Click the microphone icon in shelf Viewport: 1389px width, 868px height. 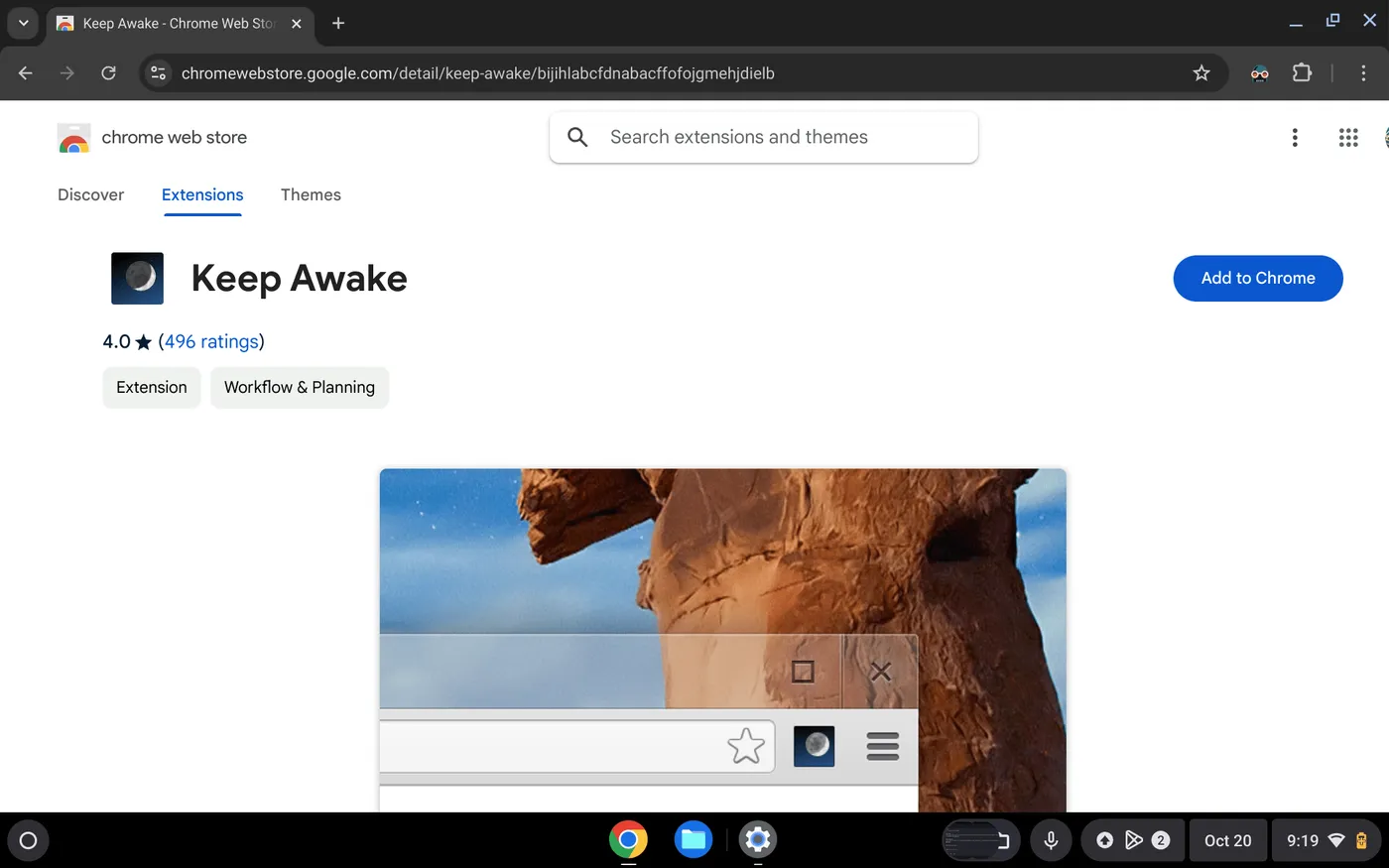point(1051,840)
